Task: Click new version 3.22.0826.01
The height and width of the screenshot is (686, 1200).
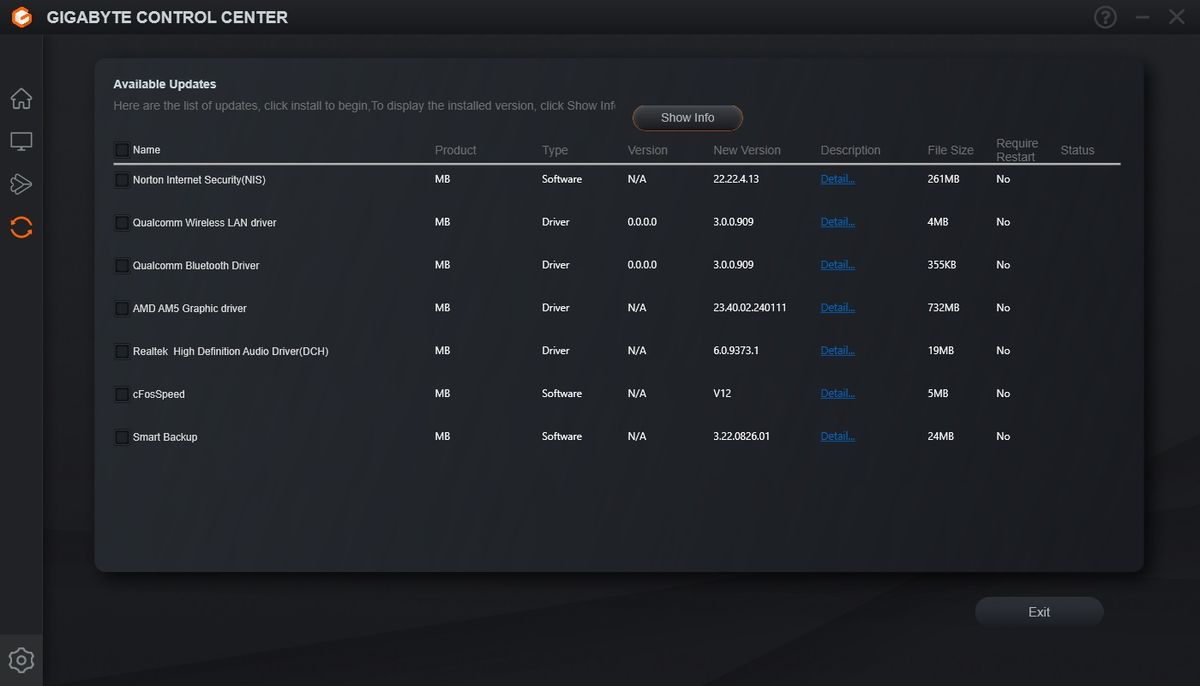Action: tap(742, 436)
